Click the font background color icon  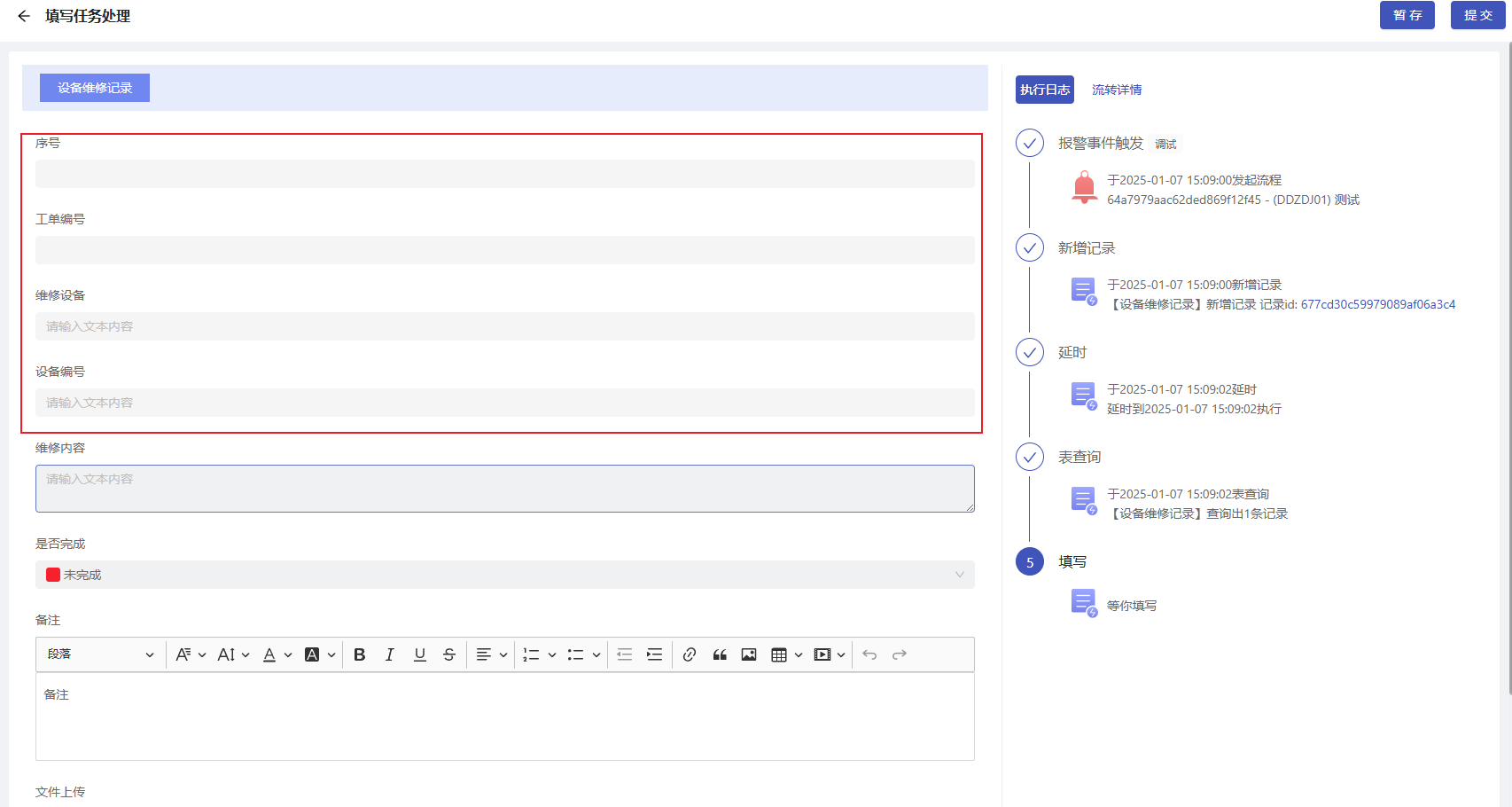tap(312, 654)
